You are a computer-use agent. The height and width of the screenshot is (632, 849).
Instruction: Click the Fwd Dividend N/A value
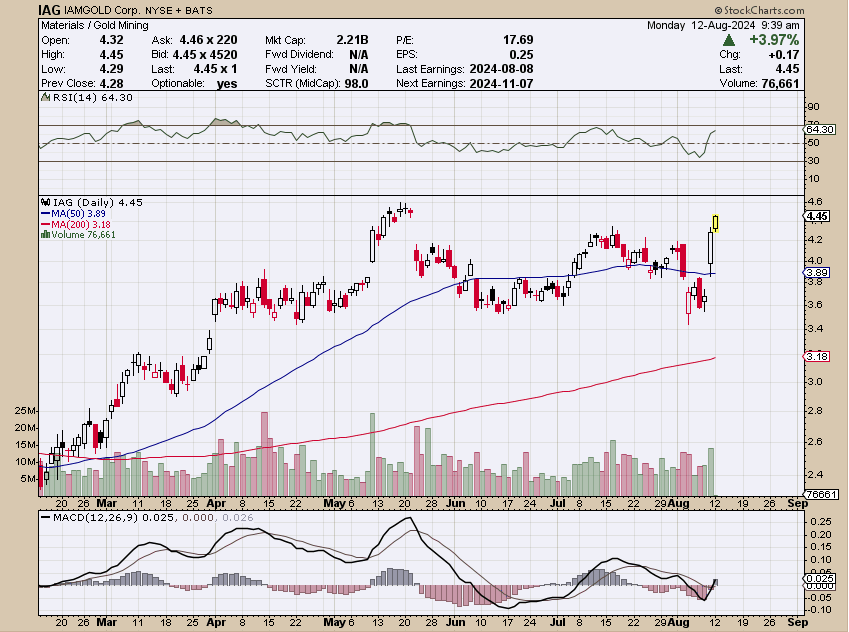(358, 55)
